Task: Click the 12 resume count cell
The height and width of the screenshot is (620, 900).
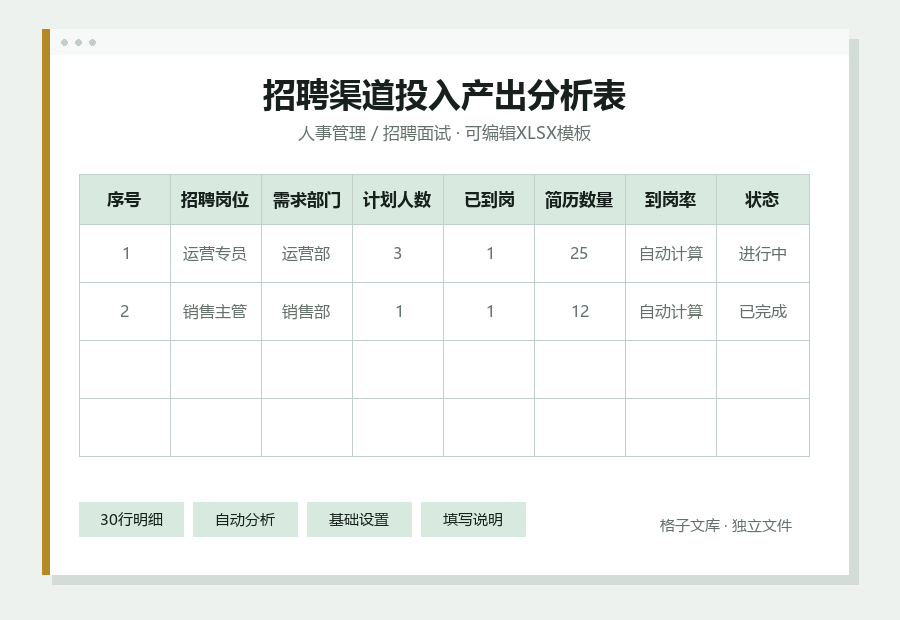Action: [580, 311]
